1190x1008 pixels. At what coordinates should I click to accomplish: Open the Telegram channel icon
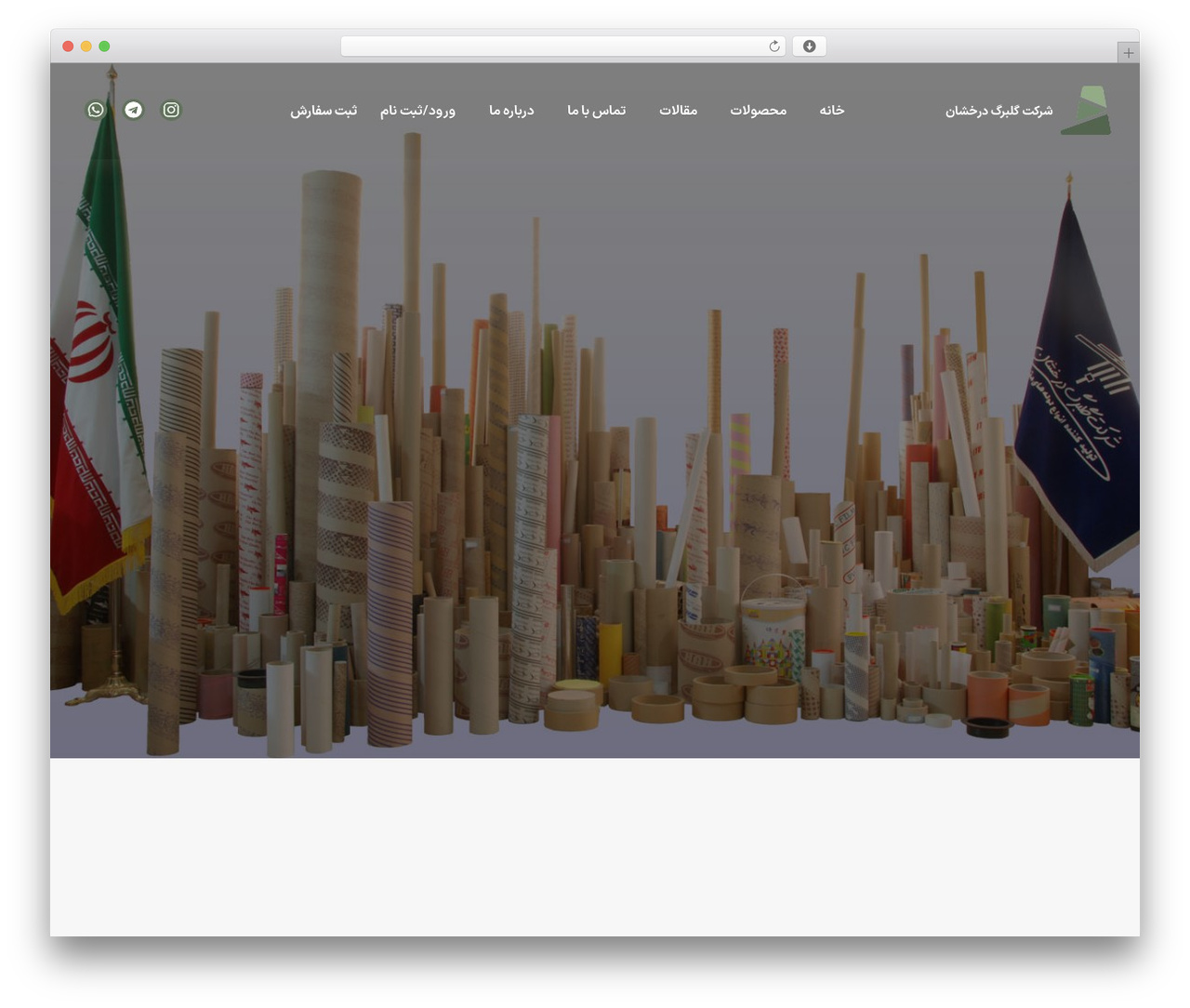coord(134,110)
